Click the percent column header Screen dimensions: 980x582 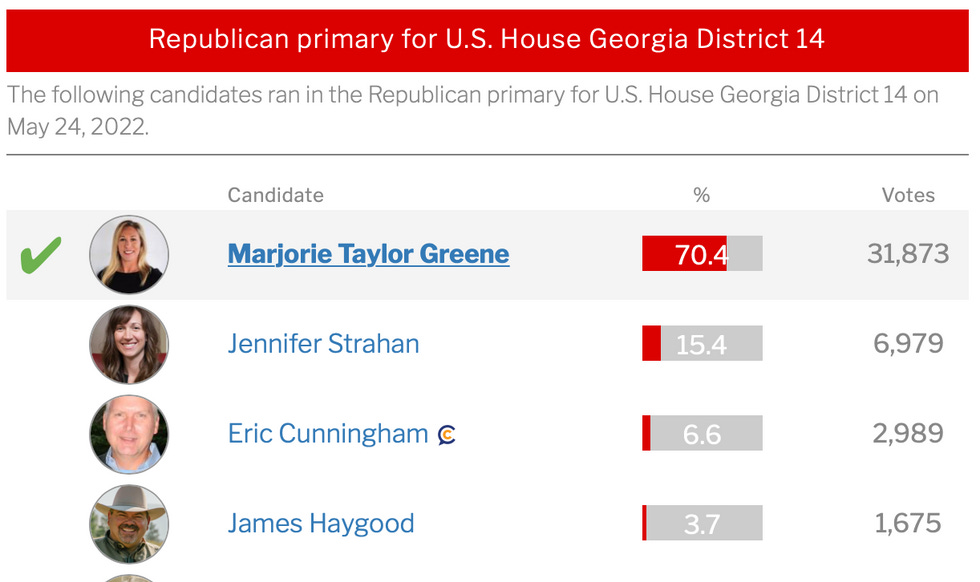pos(702,195)
